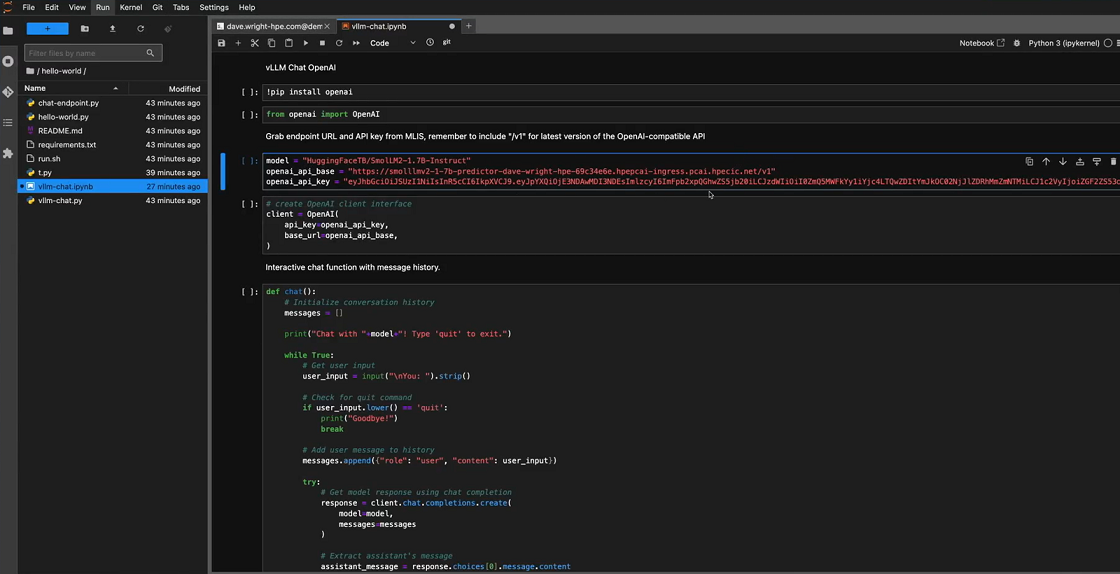Open the Git menu
The height and width of the screenshot is (574, 1120).
click(x=158, y=7)
